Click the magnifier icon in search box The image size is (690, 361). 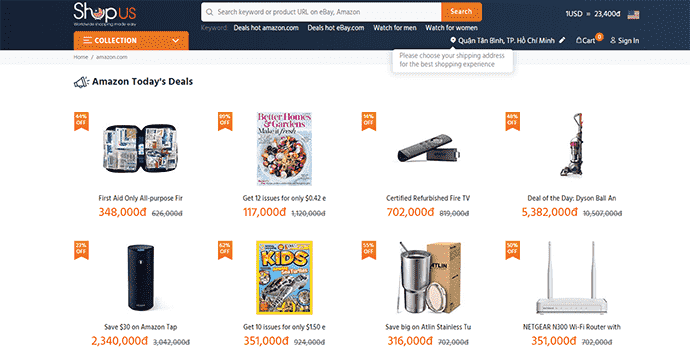(x=209, y=12)
